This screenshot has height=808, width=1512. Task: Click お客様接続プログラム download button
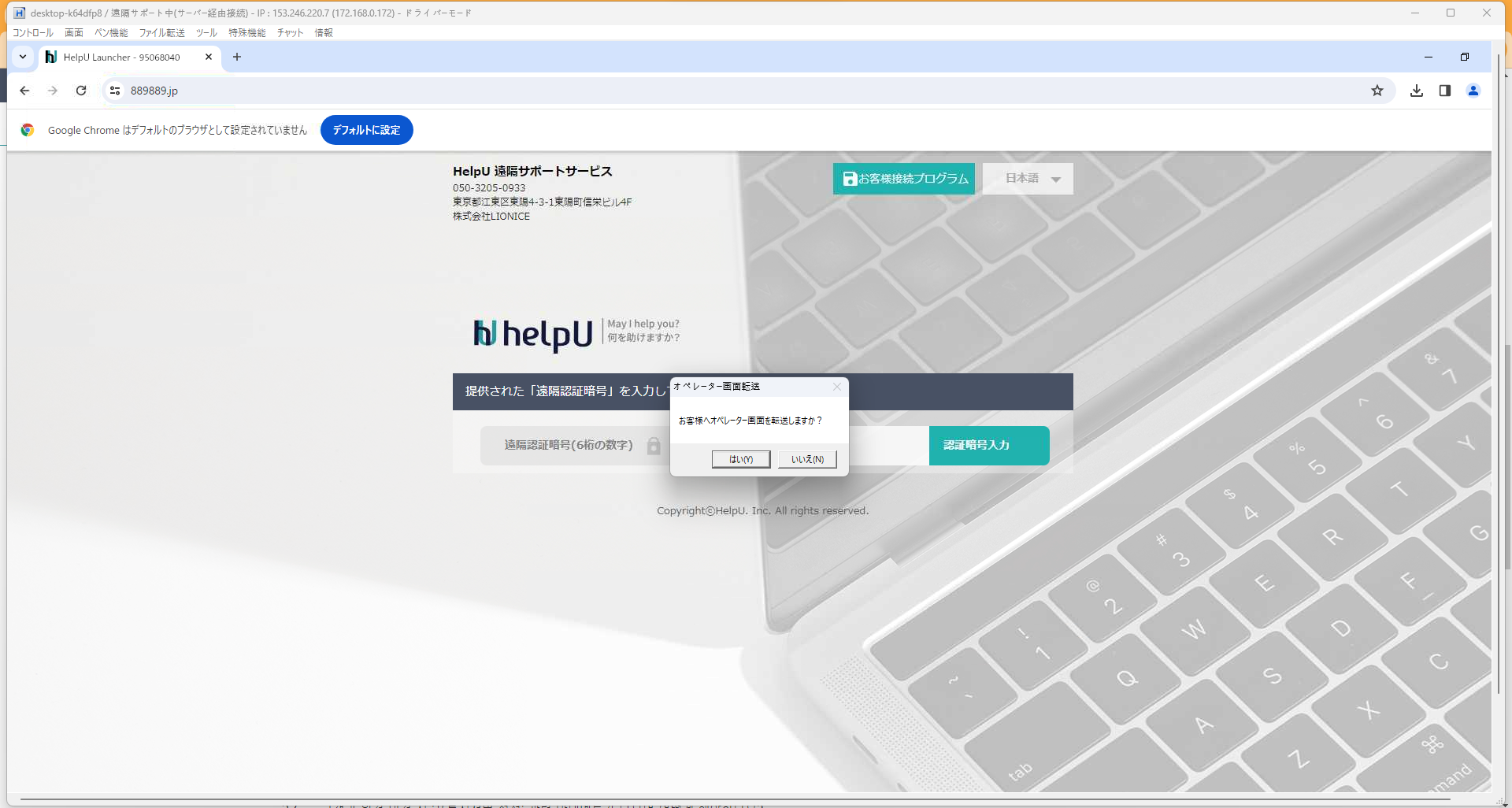pos(904,179)
